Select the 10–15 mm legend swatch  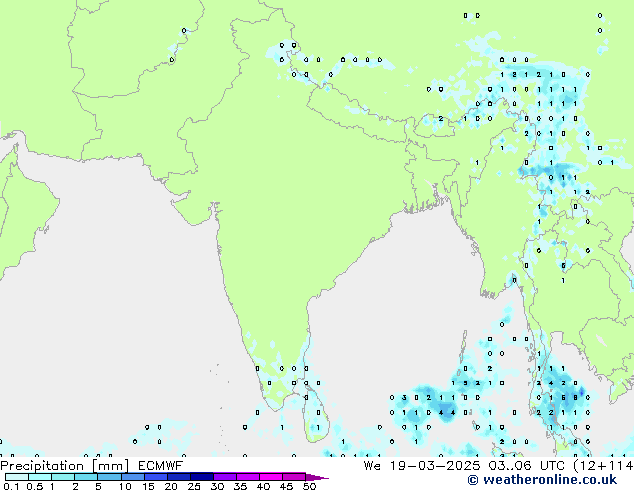pos(132,477)
